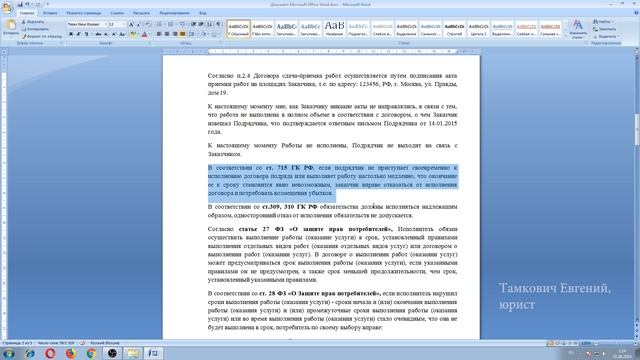This screenshot has width=640, height=360.
Task: Apply red font color
Action: (144, 34)
